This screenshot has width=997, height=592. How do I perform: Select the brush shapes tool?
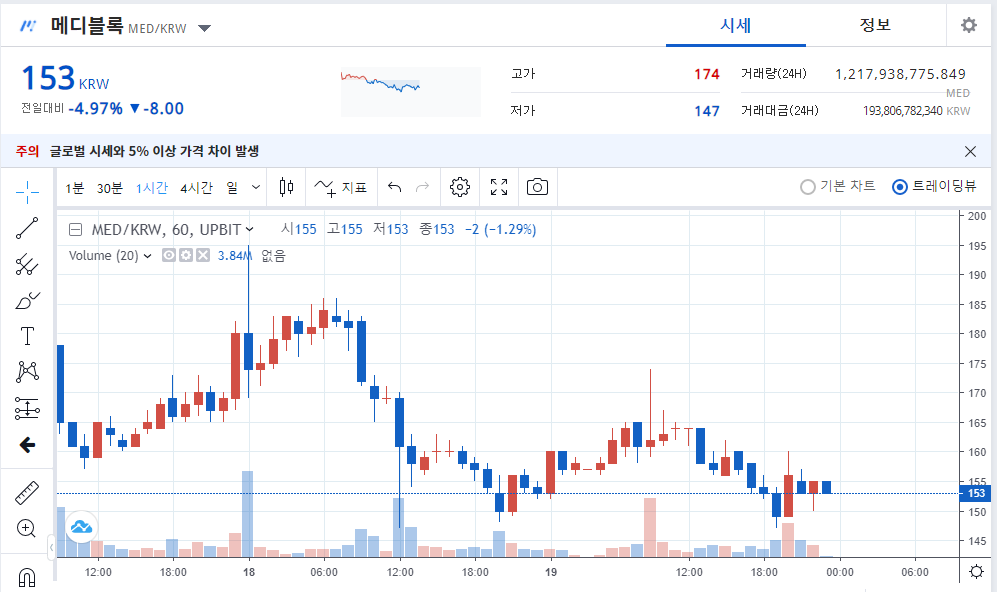click(x=27, y=300)
